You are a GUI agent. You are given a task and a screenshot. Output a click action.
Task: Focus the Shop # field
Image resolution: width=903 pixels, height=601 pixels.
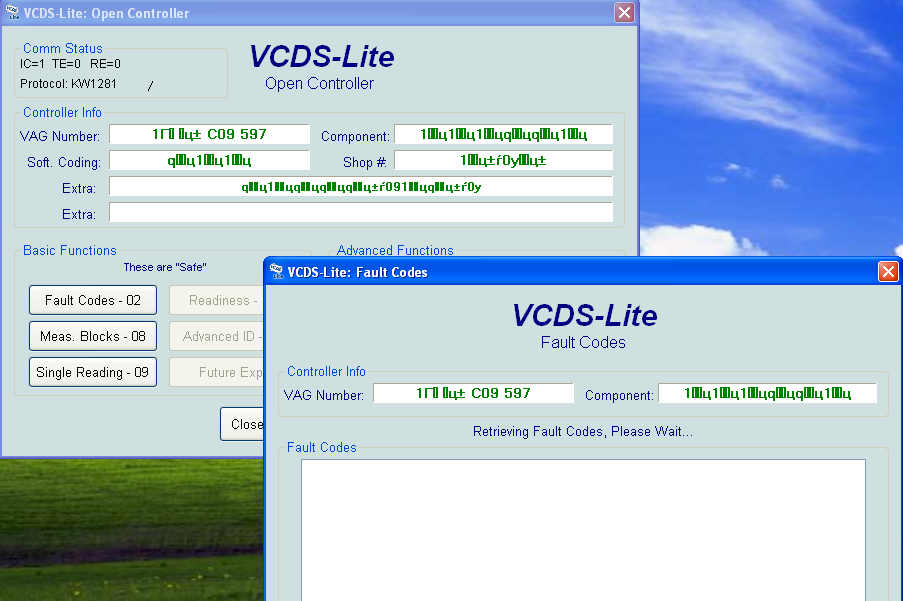503,161
